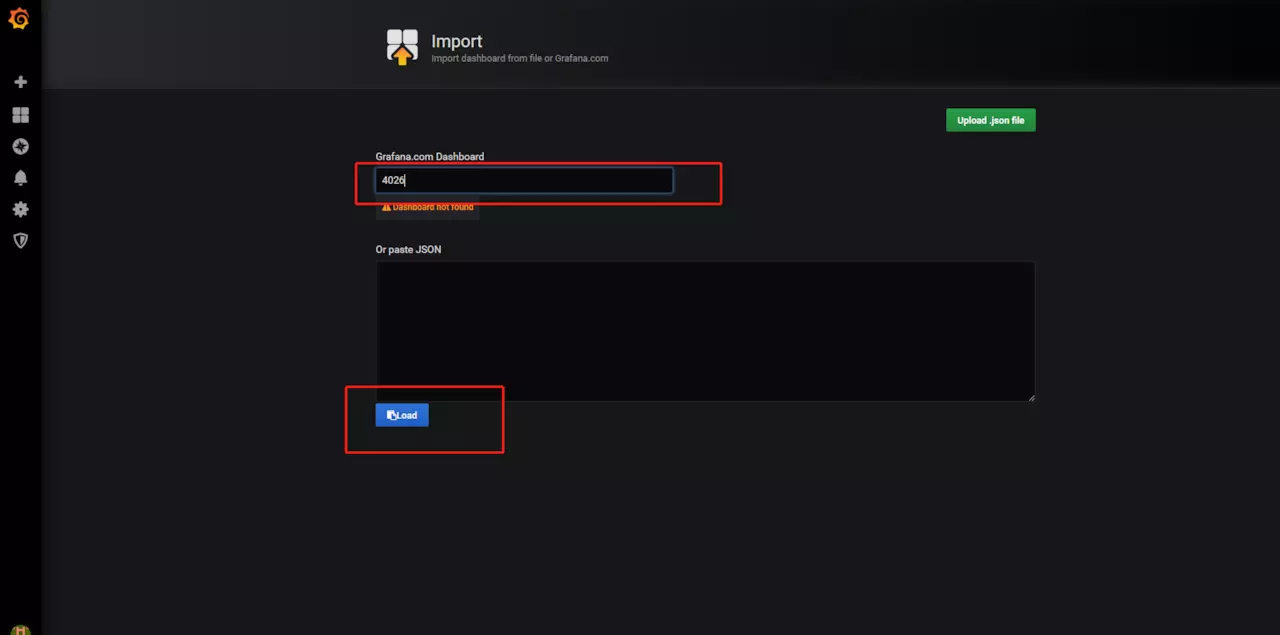Open the Grafana home logo

(x=19, y=18)
